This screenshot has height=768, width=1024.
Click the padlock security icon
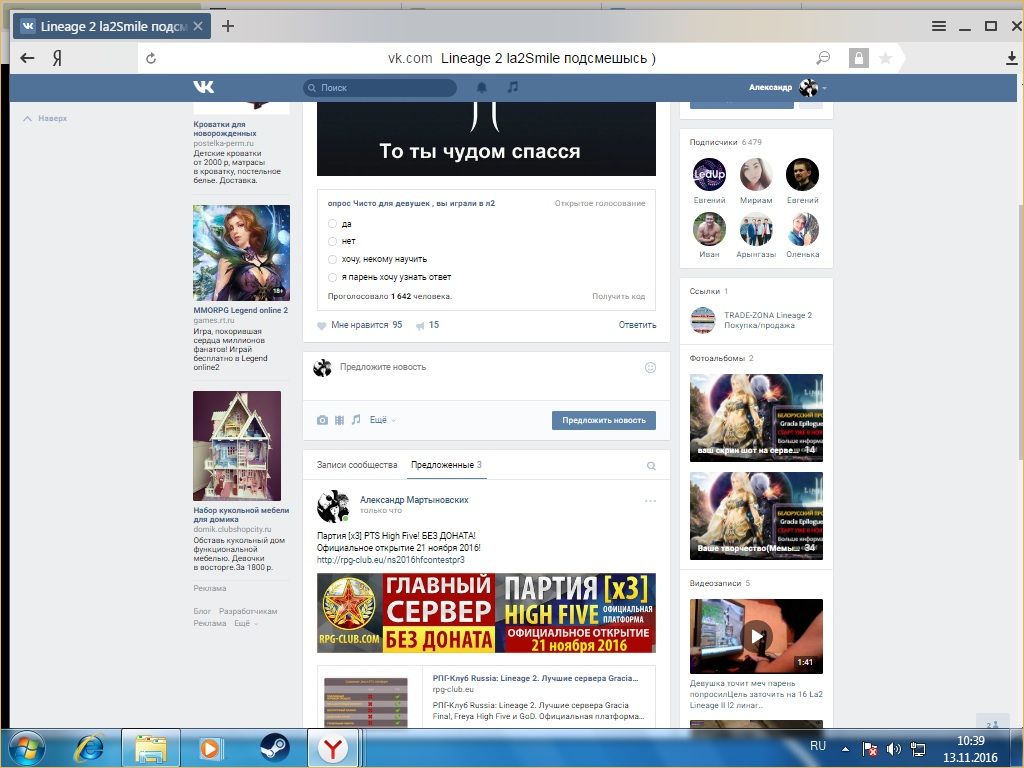(859, 58)
